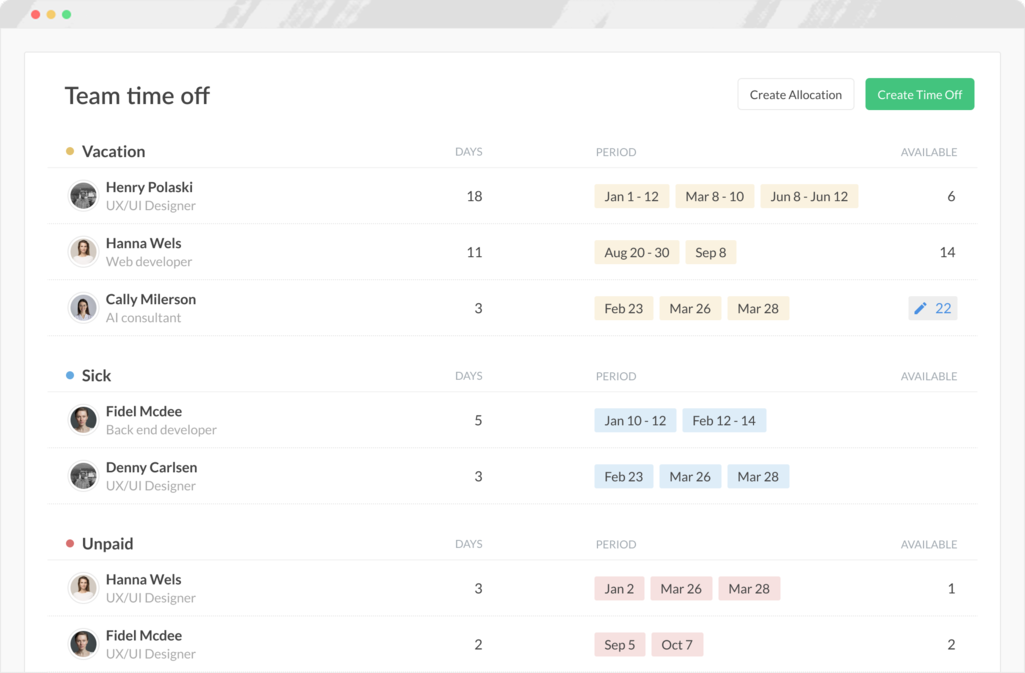
Task: Click the red Unpaid category dot
Action: pyautogui.click(x=70, y=544)
